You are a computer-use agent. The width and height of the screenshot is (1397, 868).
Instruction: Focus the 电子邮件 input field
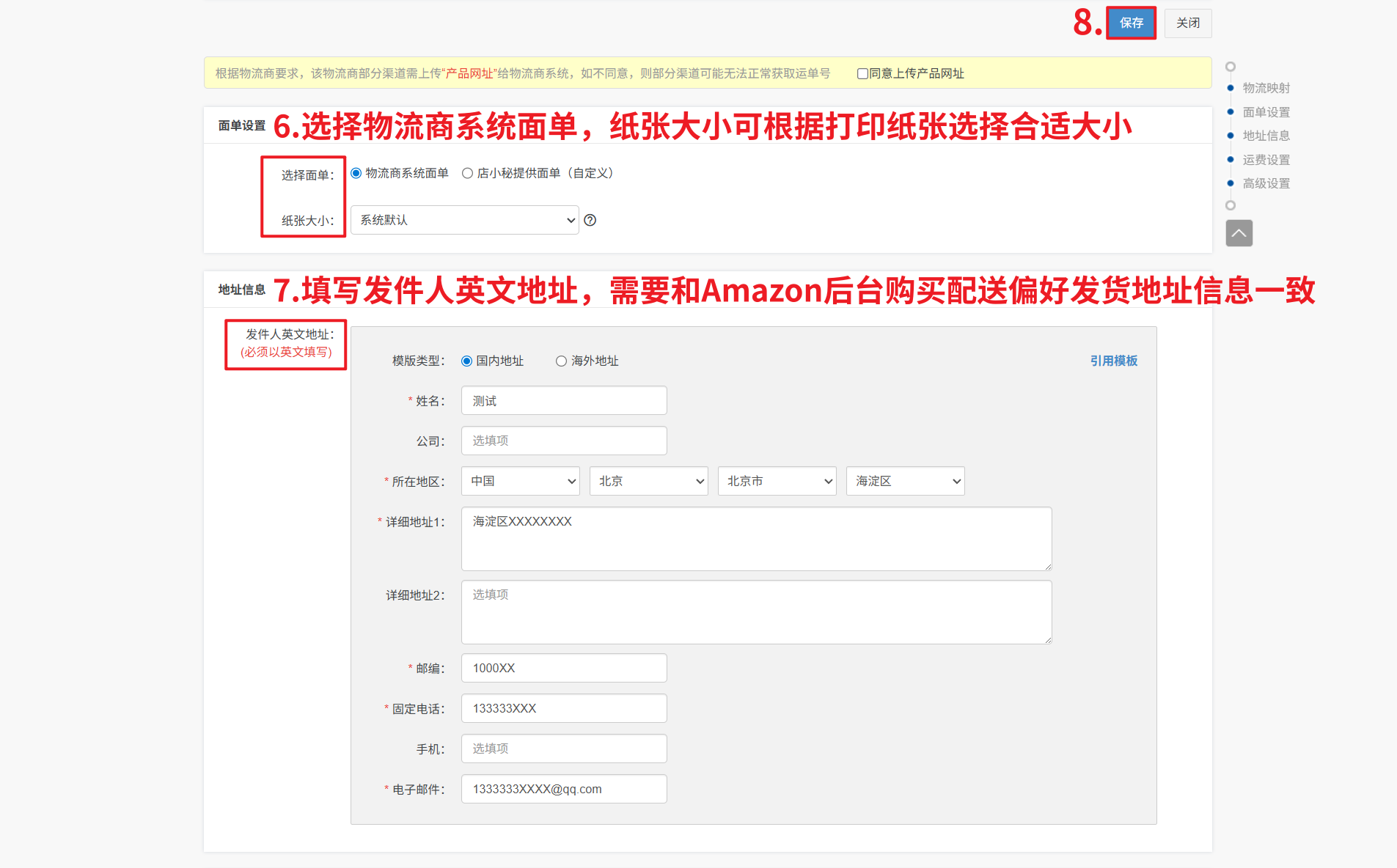click(563, 789)
